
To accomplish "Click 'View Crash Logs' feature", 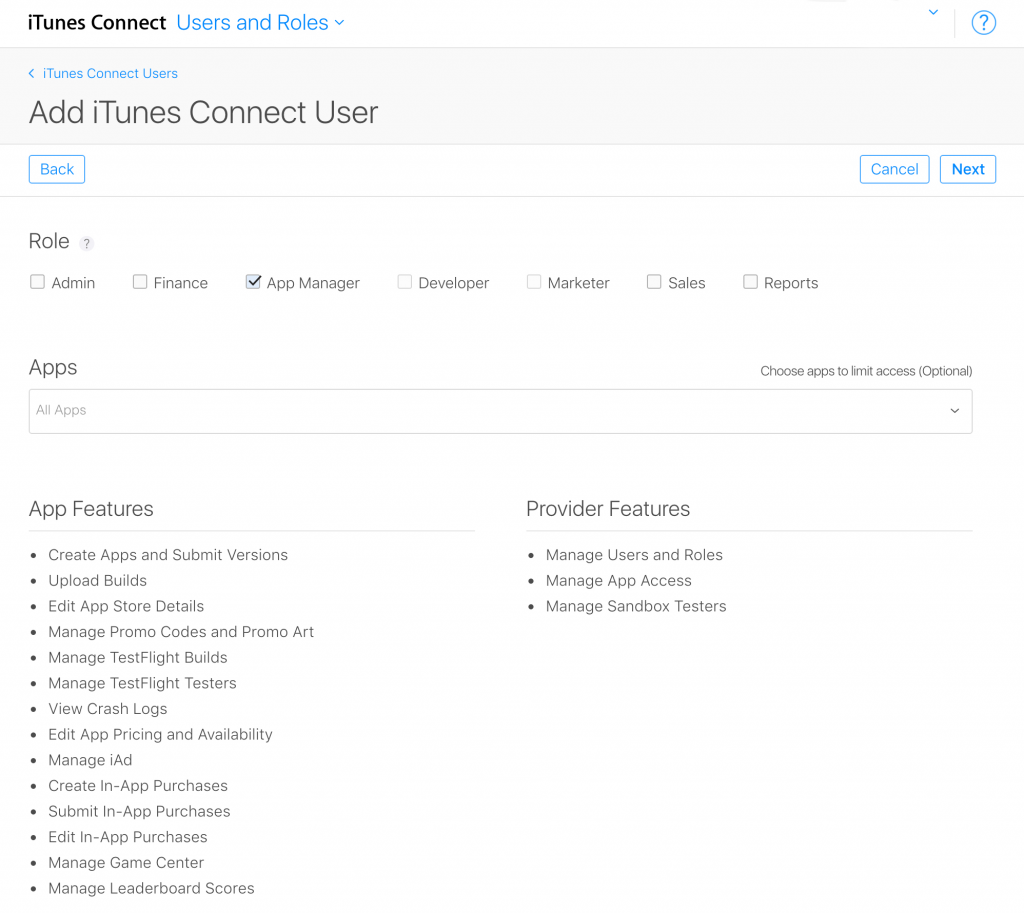I will [108, 709].
